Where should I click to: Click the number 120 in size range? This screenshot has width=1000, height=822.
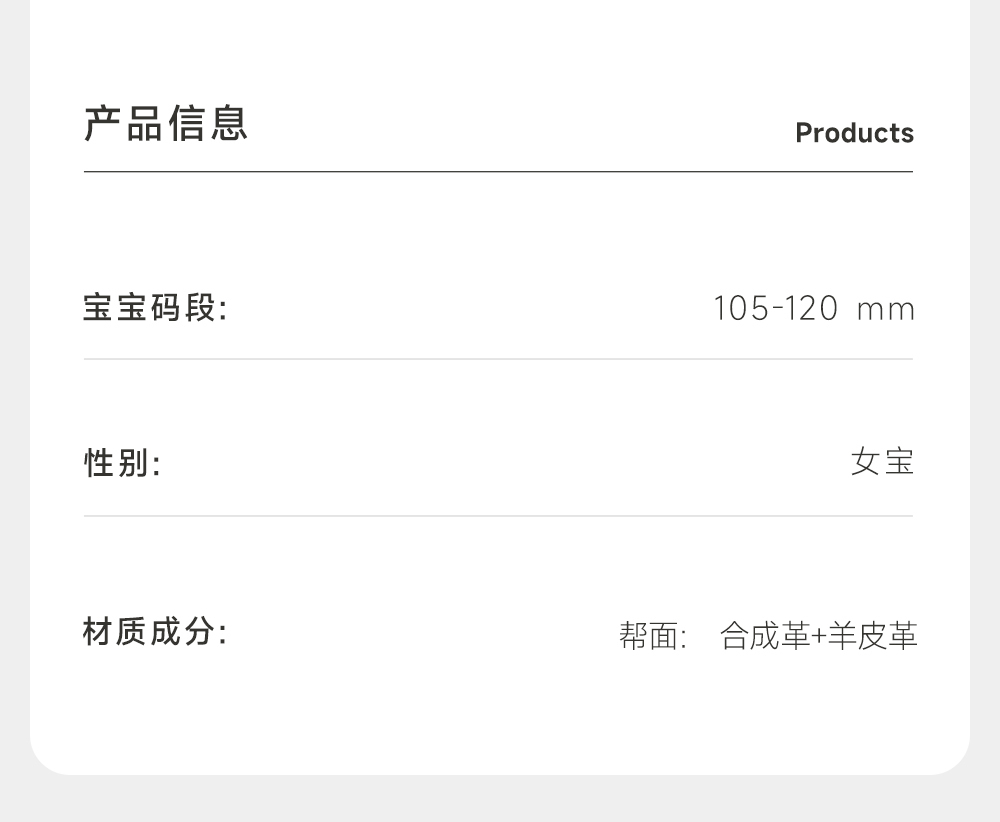tap(810, 308)
